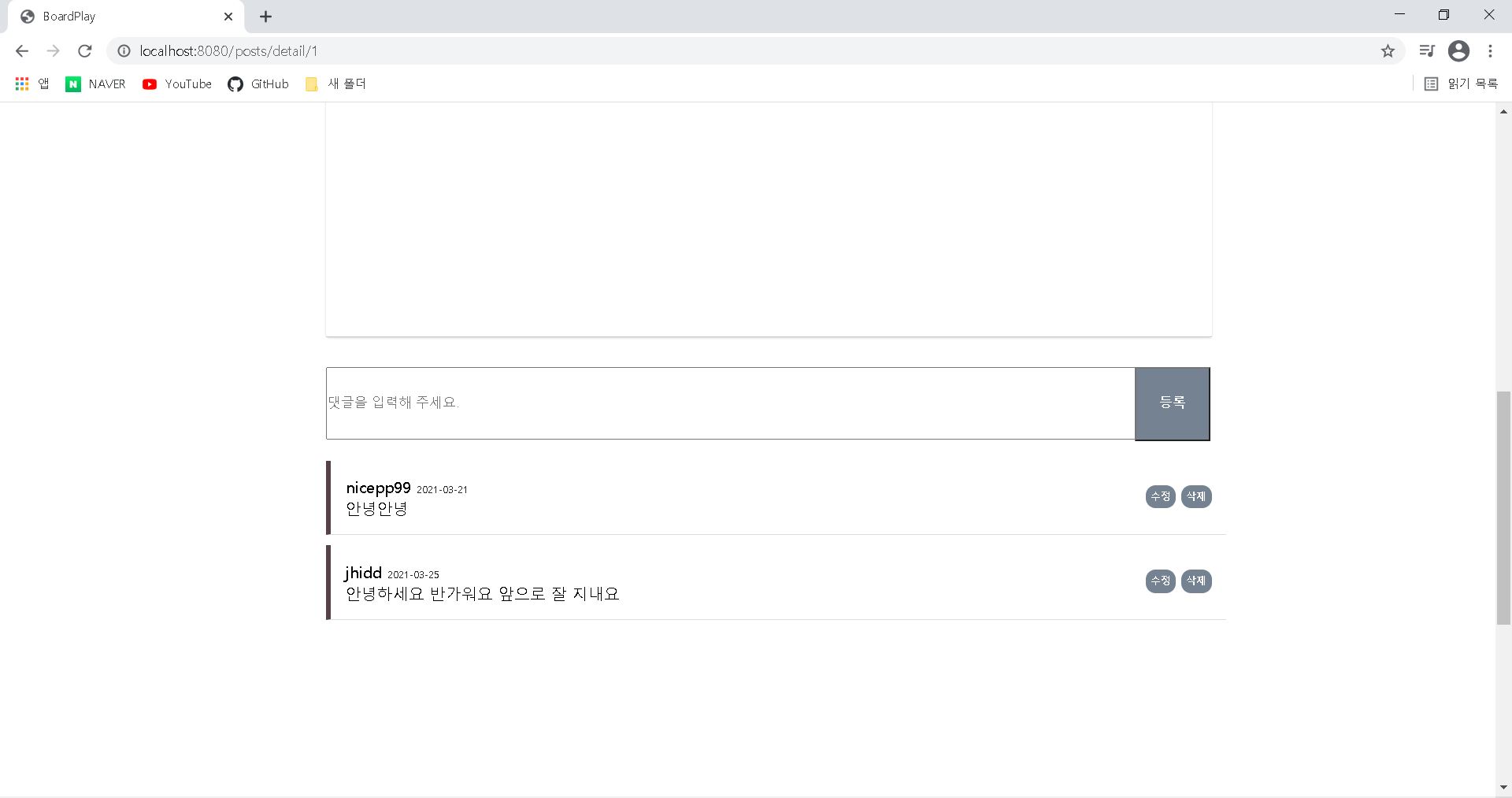Click 삭제 on jhidd's comment
This screenshot has height=798, width=1512.
[1195, 581]
